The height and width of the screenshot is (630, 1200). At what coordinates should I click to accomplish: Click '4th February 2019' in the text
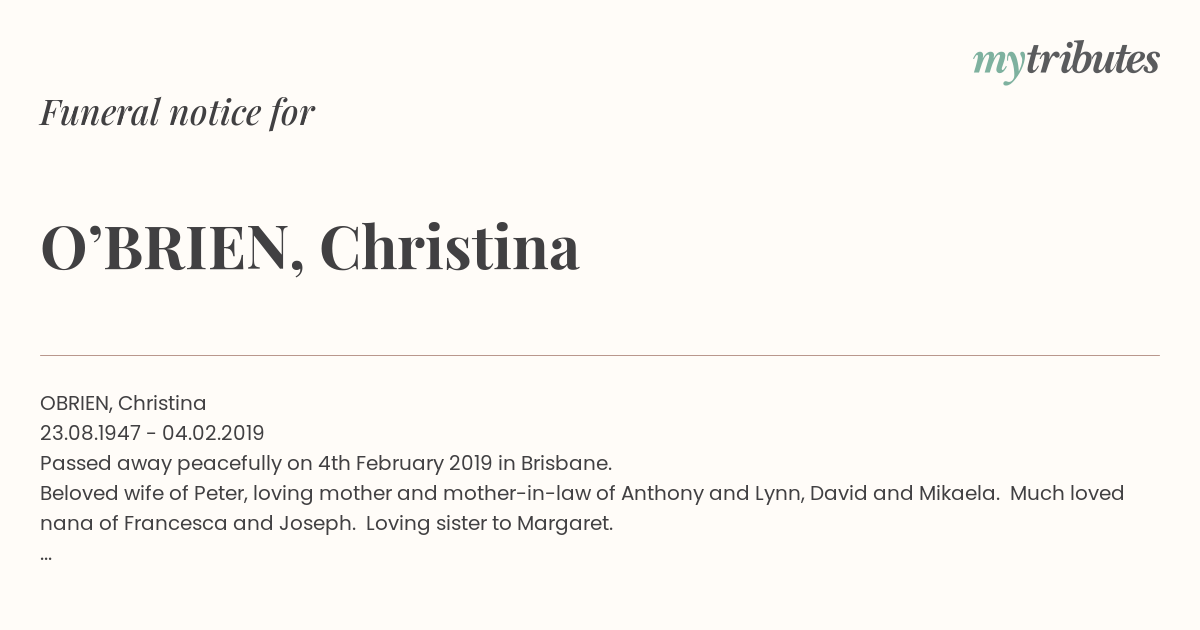click(x=405, y=463)
